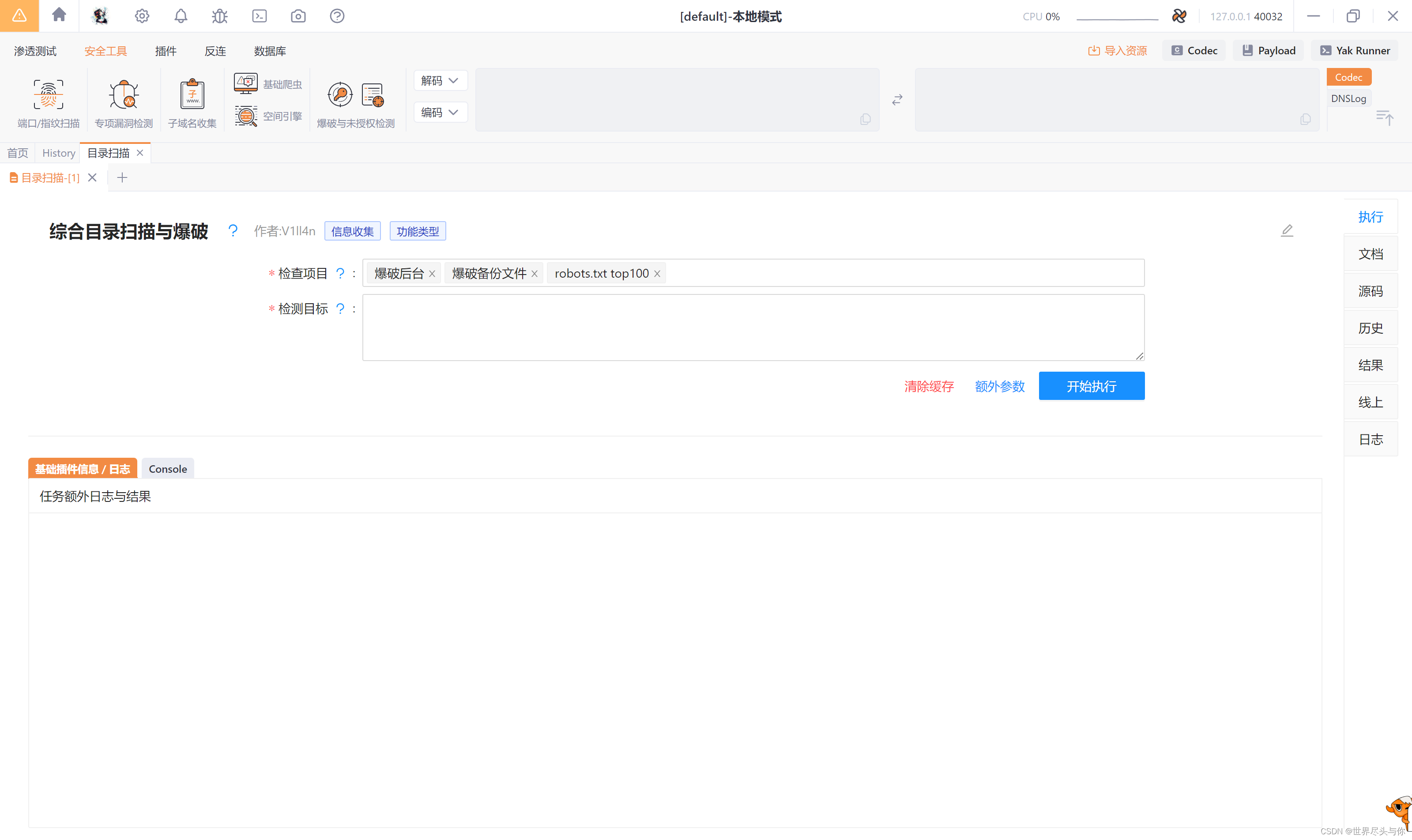
Task: Open the port/fingerprint scan tool
Action: (x=48, y=104)
